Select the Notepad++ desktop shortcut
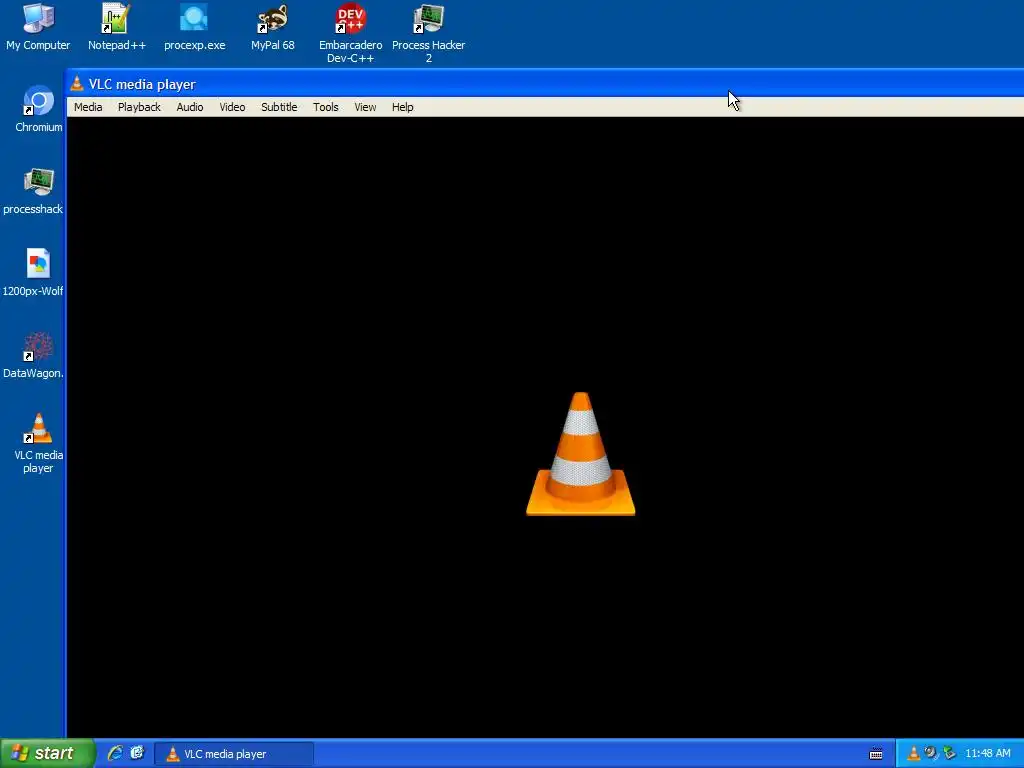 pos(117,27)
